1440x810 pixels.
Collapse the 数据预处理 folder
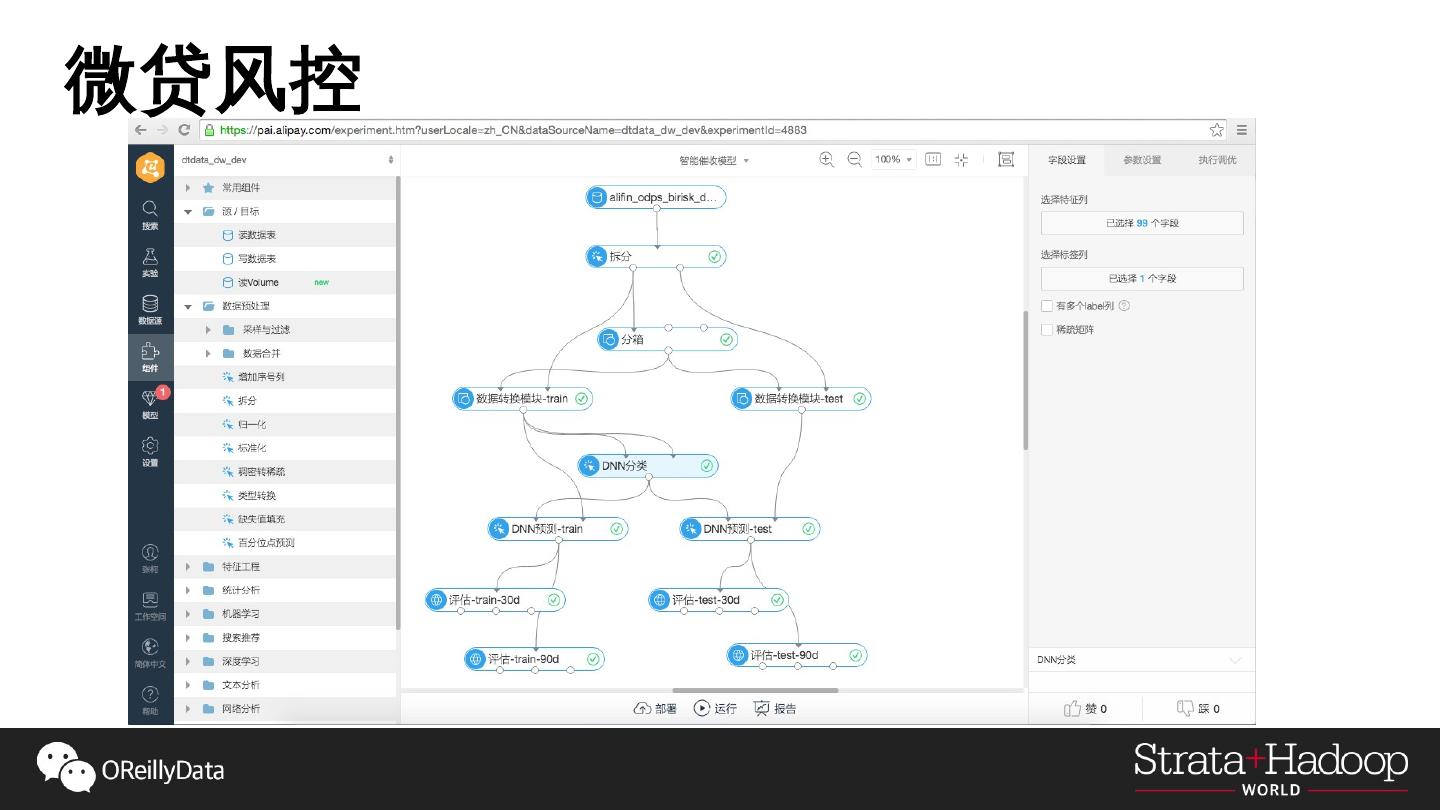[188, 306]
